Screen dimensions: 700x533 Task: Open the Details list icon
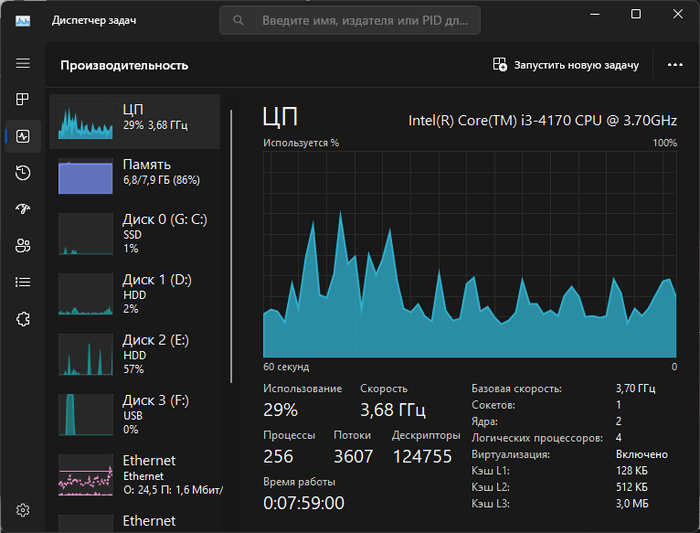click(x=23, y=282)
